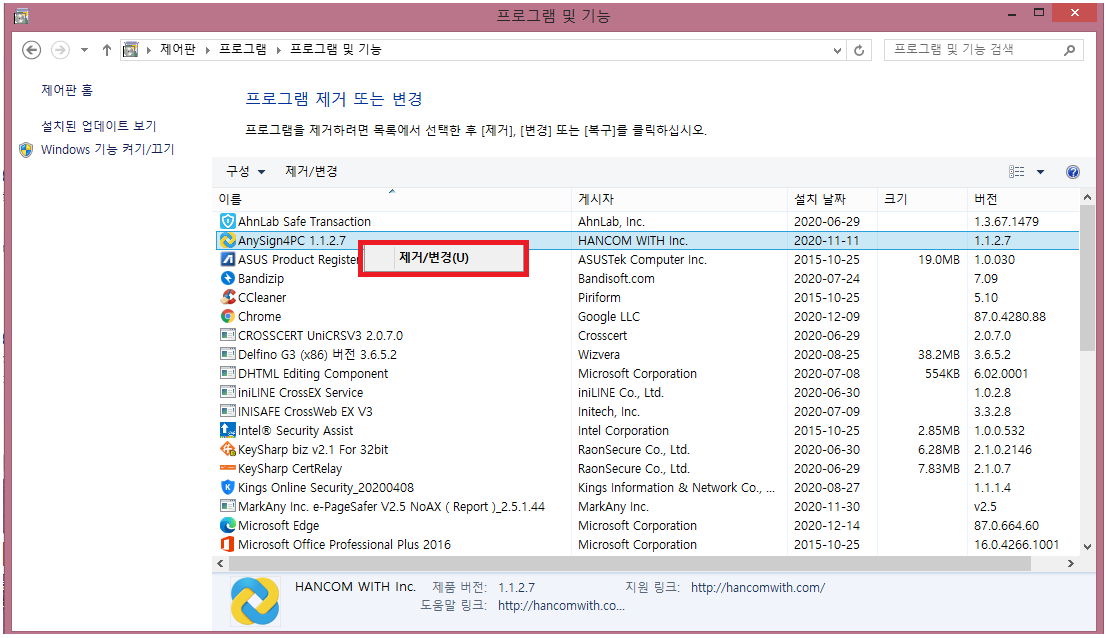
Task: Click the version 87.0.664.60 cell
Action: [x=1007, y=525]
